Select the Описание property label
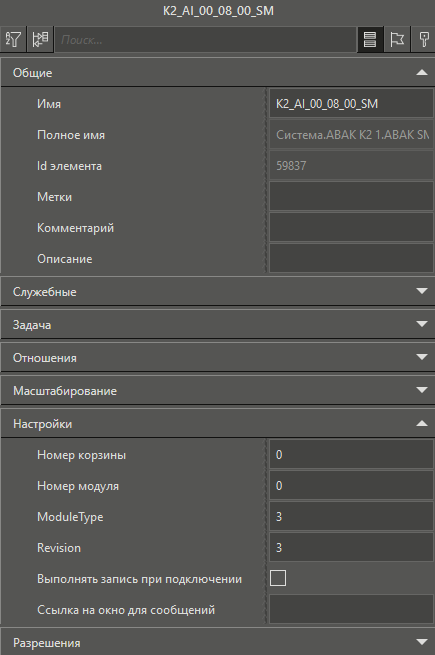 (65, 259)
